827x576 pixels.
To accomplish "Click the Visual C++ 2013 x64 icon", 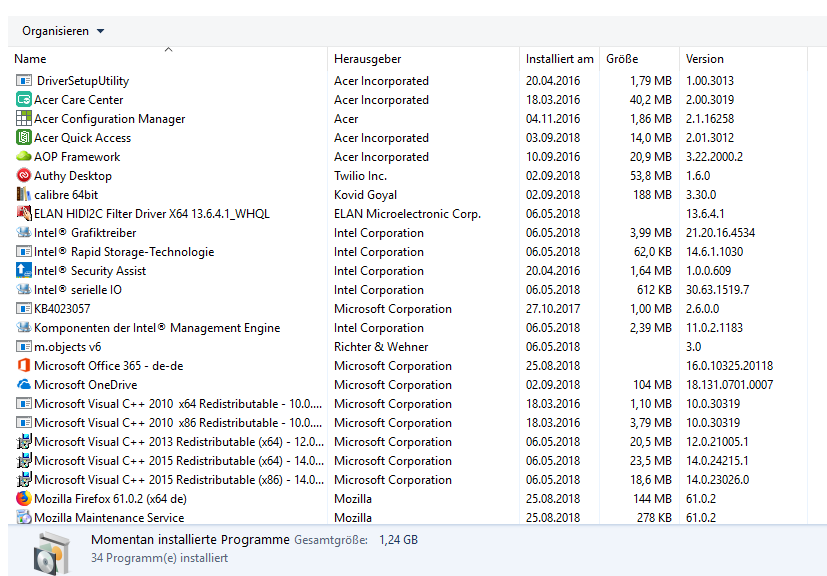I will click(24, 441).
